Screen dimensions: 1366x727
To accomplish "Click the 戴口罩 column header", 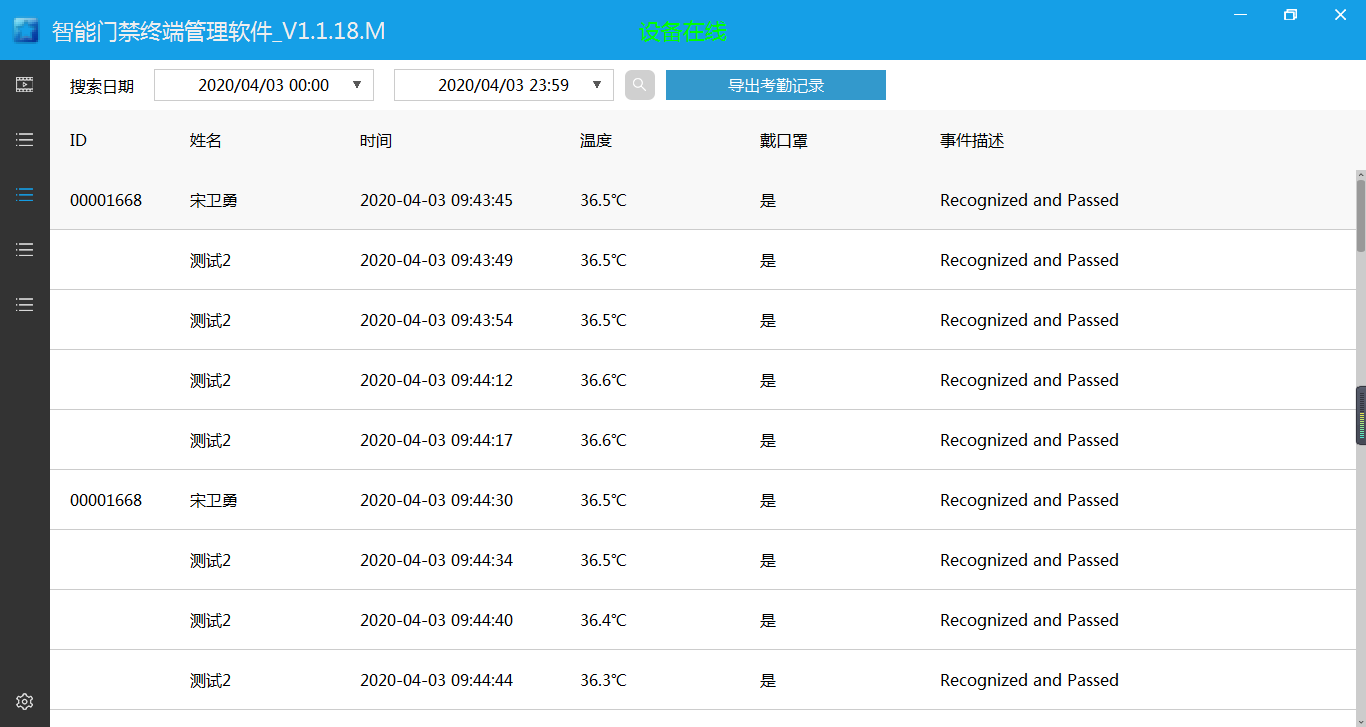I will coord(784,141).
